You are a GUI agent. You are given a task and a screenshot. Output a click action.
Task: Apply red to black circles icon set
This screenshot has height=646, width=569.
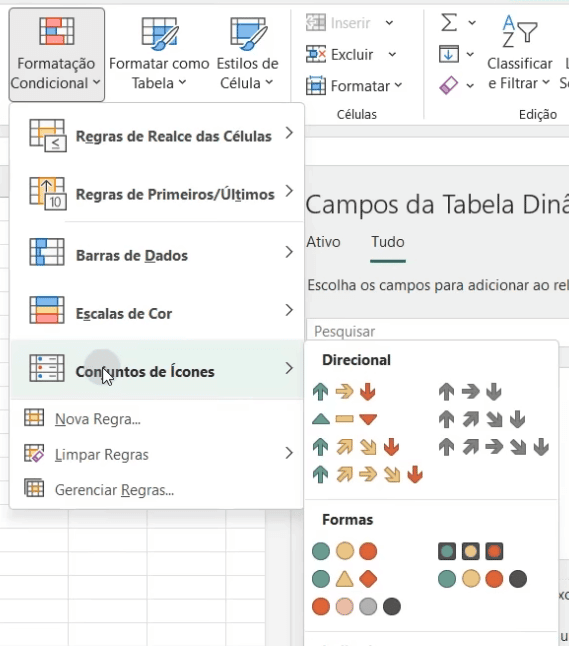(x=356, y=606)
